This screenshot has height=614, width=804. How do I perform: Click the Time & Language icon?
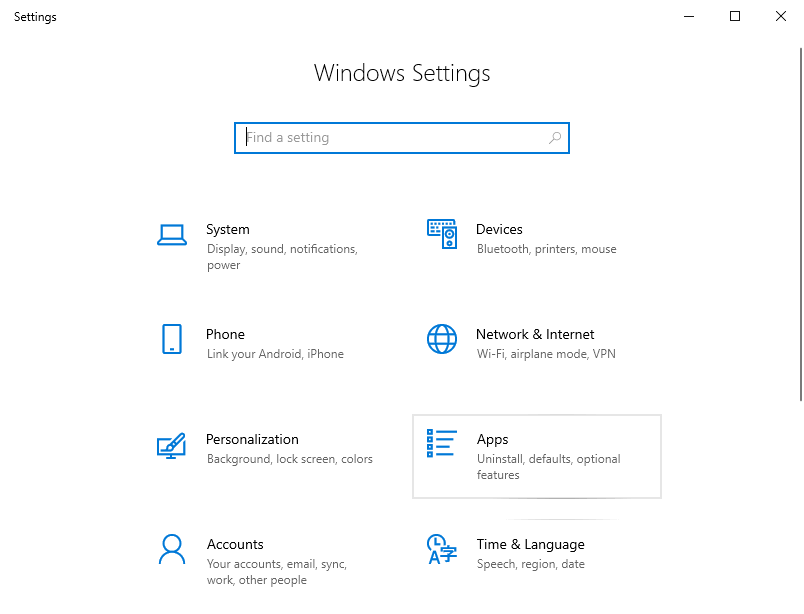[442, 549]
